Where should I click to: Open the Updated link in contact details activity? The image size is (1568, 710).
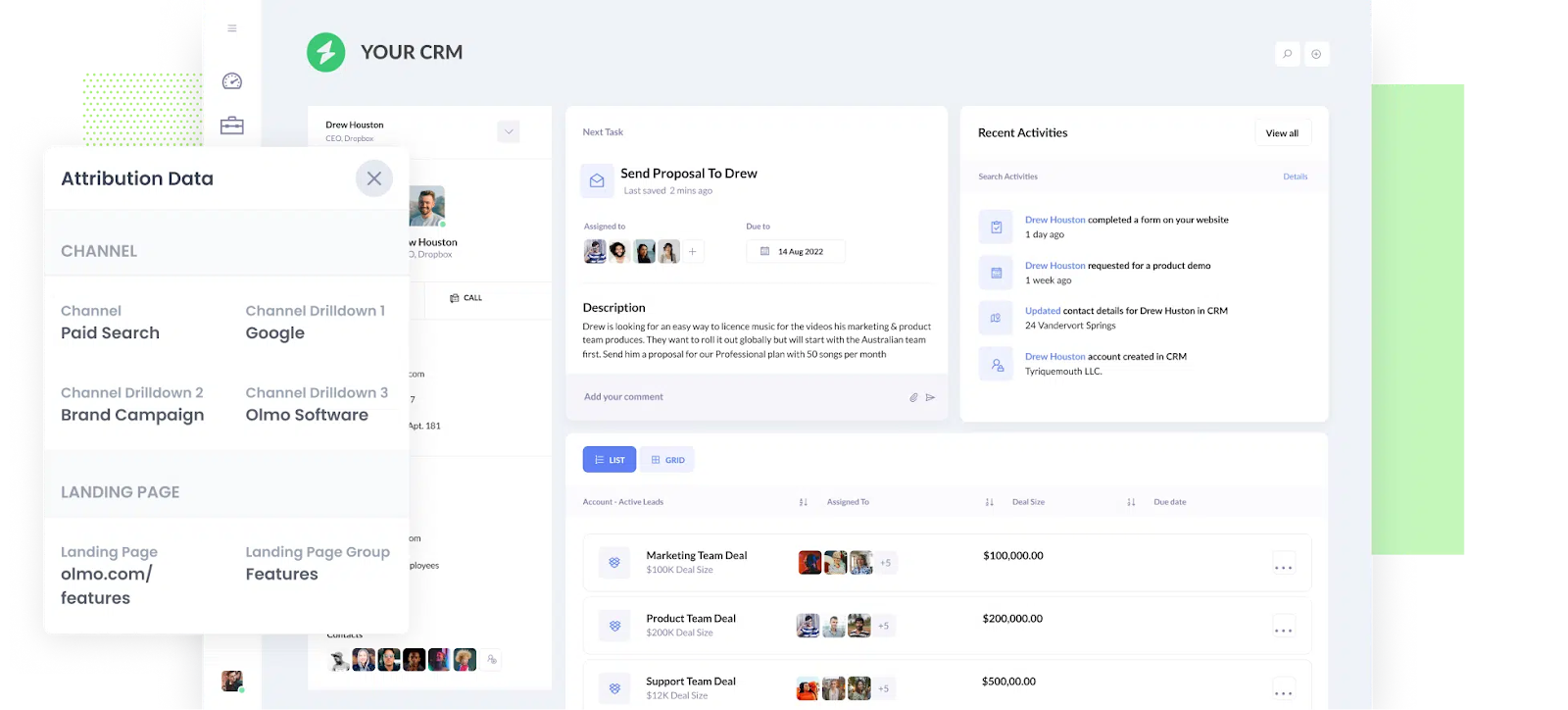[1043, 311]
